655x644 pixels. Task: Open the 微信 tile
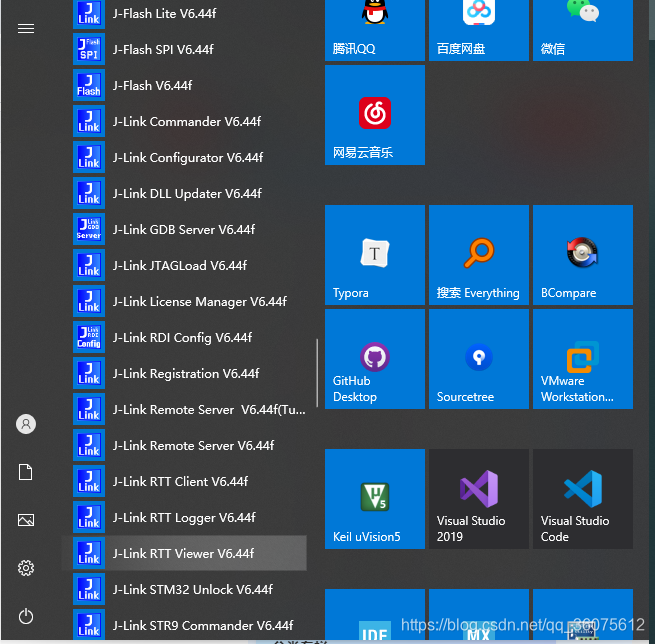pos(583,30)
